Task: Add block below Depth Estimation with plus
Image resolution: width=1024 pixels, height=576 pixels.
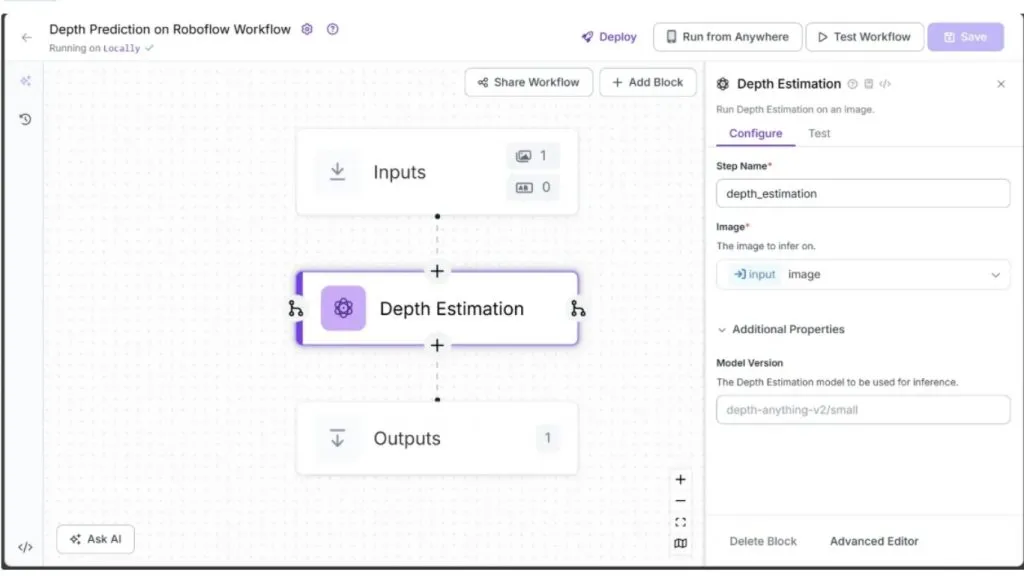Action: click(x=437, y=345)
